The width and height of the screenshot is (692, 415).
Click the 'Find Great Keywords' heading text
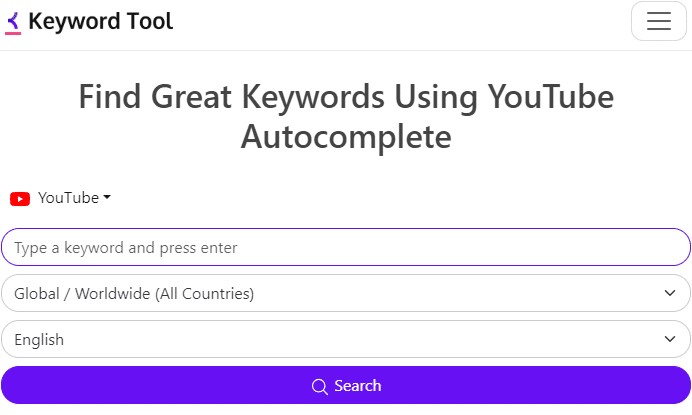point(345,97)
